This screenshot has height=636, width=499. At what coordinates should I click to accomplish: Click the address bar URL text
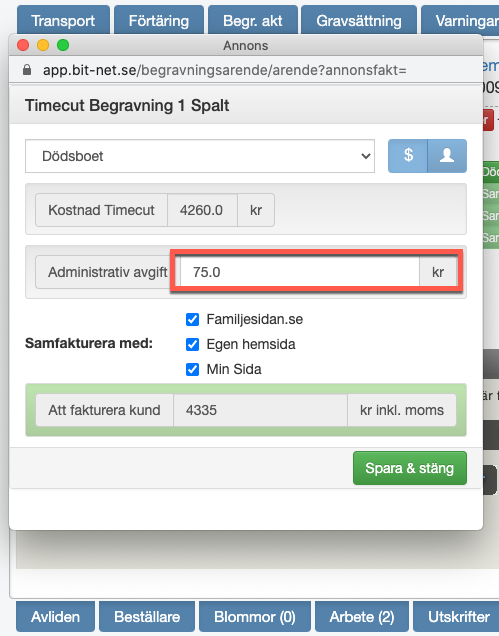coord(225,70)
